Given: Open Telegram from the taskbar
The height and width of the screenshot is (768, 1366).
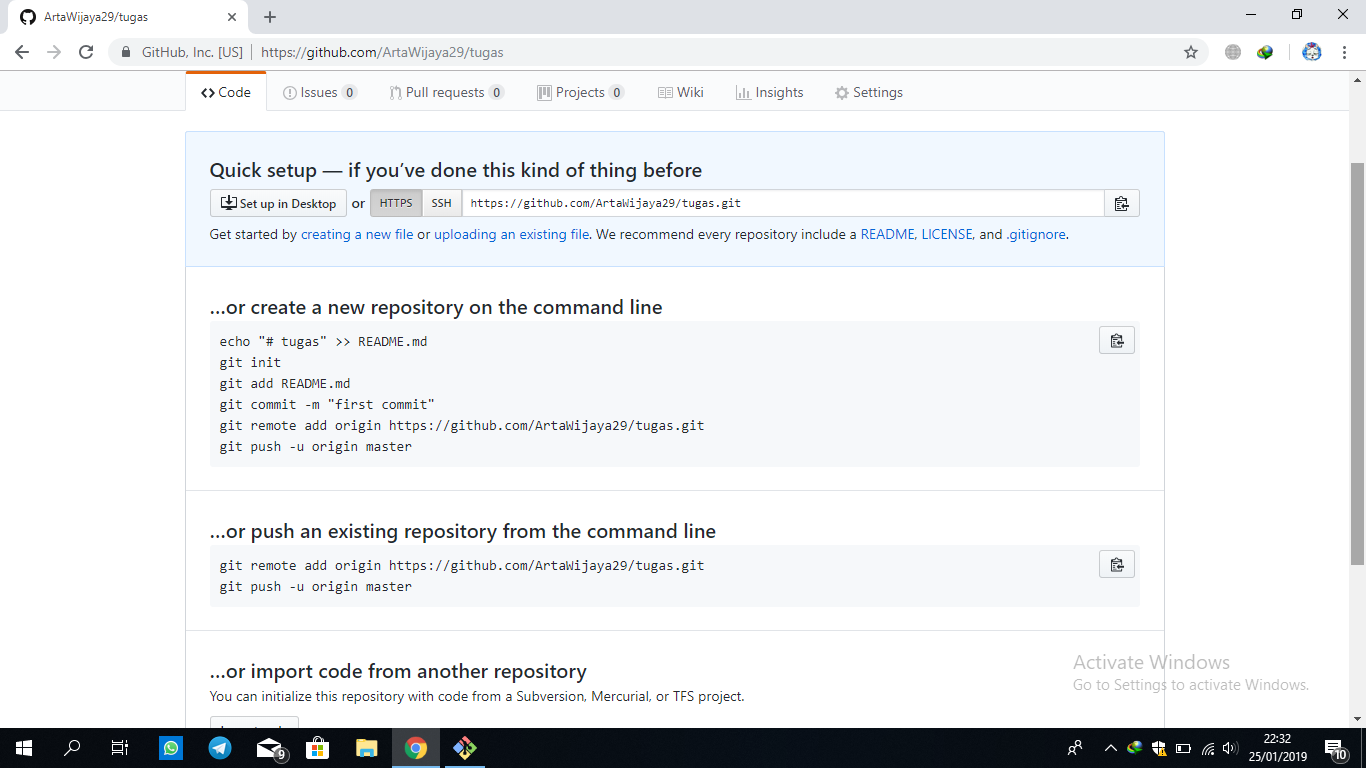Looking at the screenshot, I should click(x=220, y=748).
